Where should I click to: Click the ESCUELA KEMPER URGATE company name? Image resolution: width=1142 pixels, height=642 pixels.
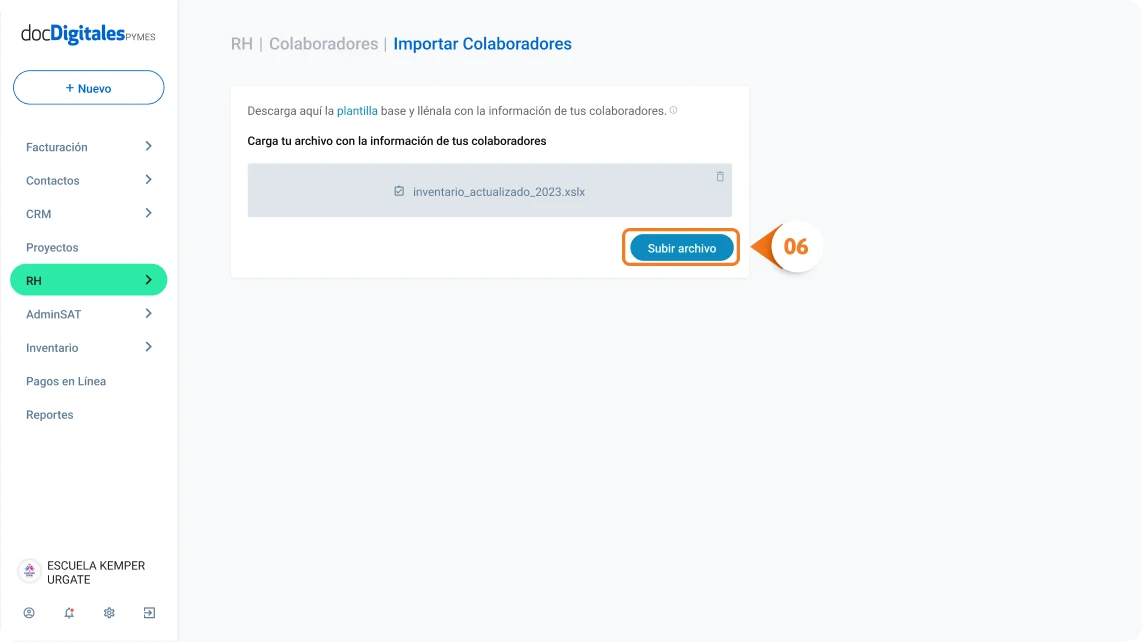pyautogui.click(x=96, y=573)
